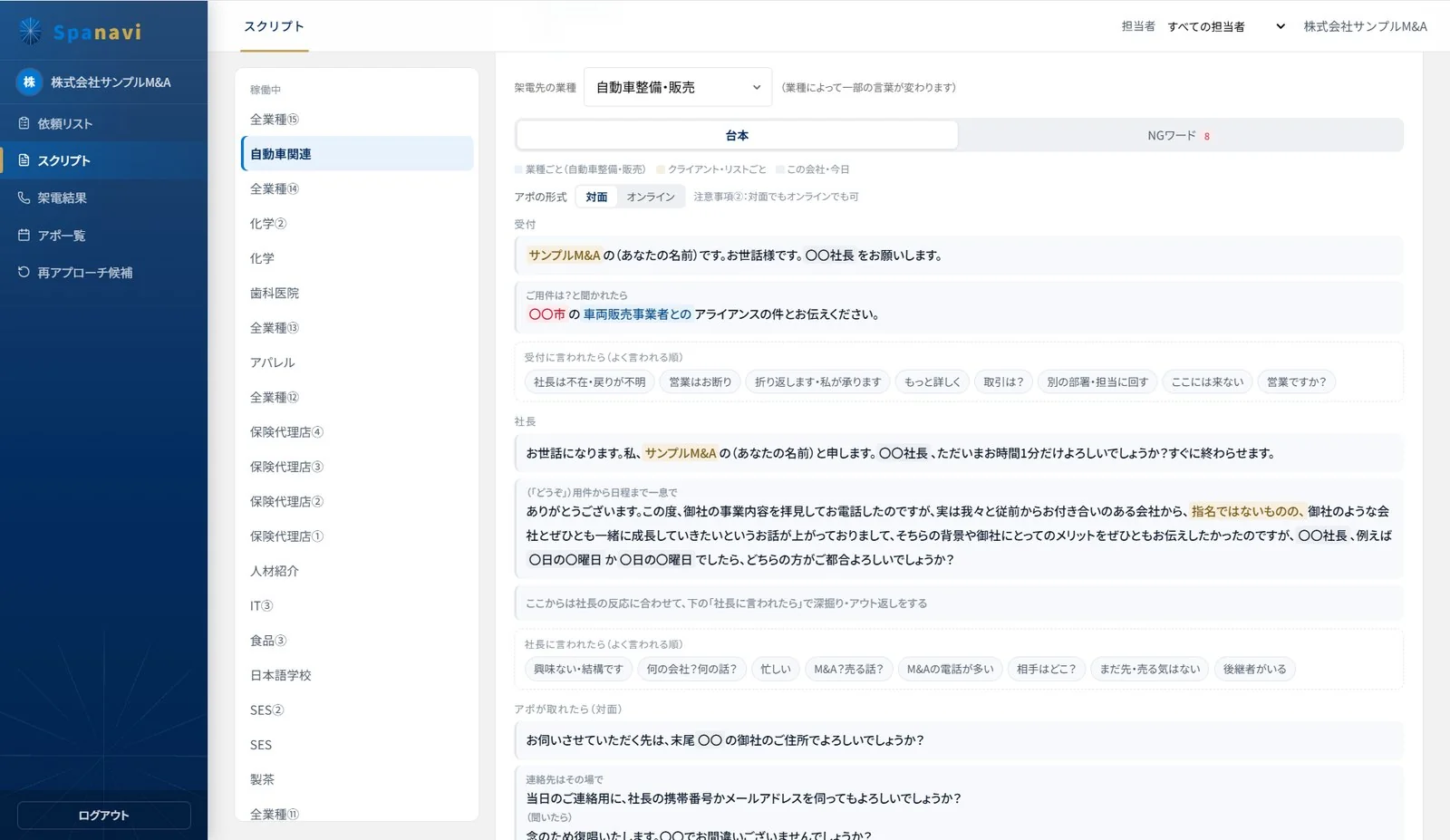Open the 架電先の業種 自動車整備・販売 dropdown
Image resolution: width=1450 pixels, height=840 pixels.
coord(678,87)
